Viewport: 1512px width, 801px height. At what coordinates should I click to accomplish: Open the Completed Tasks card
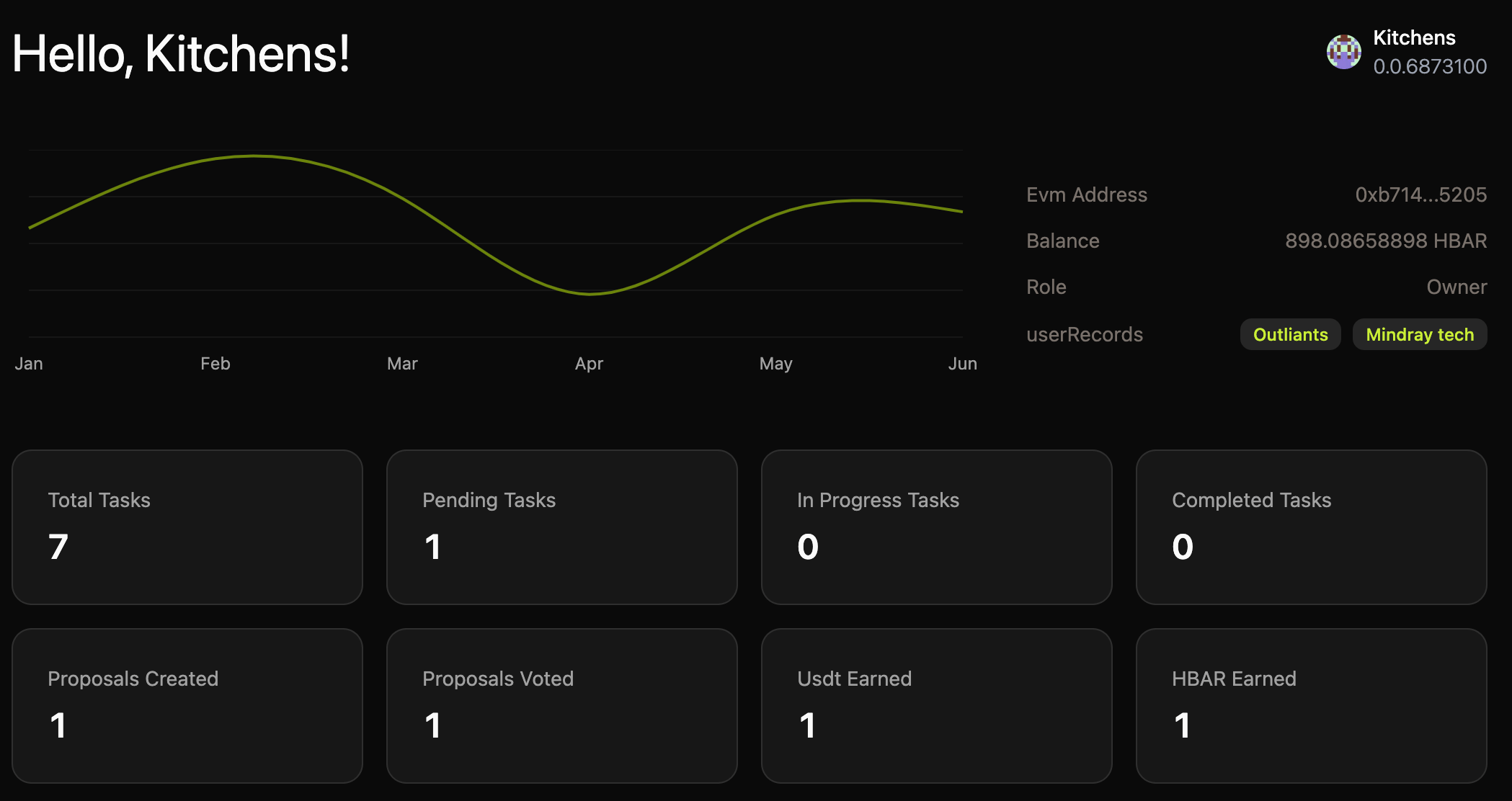click(1312, 527)
